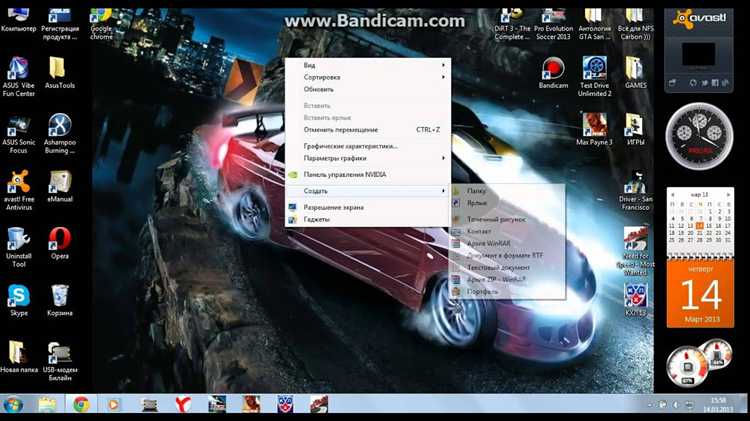
Task: Open Графические характеристики menu entry
Action: pos(368,146)
